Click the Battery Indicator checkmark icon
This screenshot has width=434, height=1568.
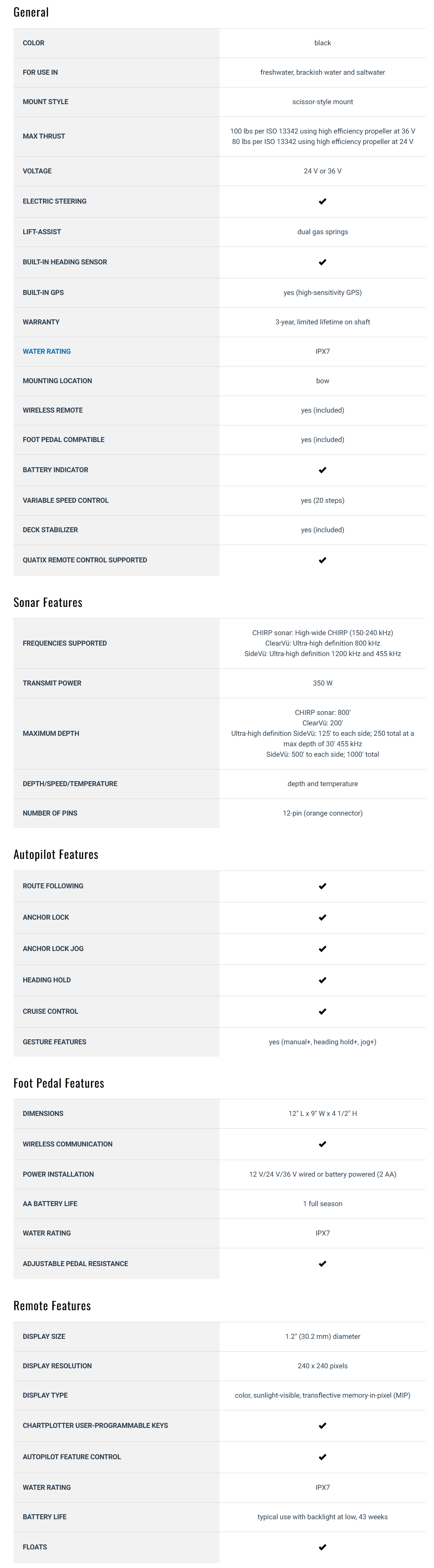[323, 470]
